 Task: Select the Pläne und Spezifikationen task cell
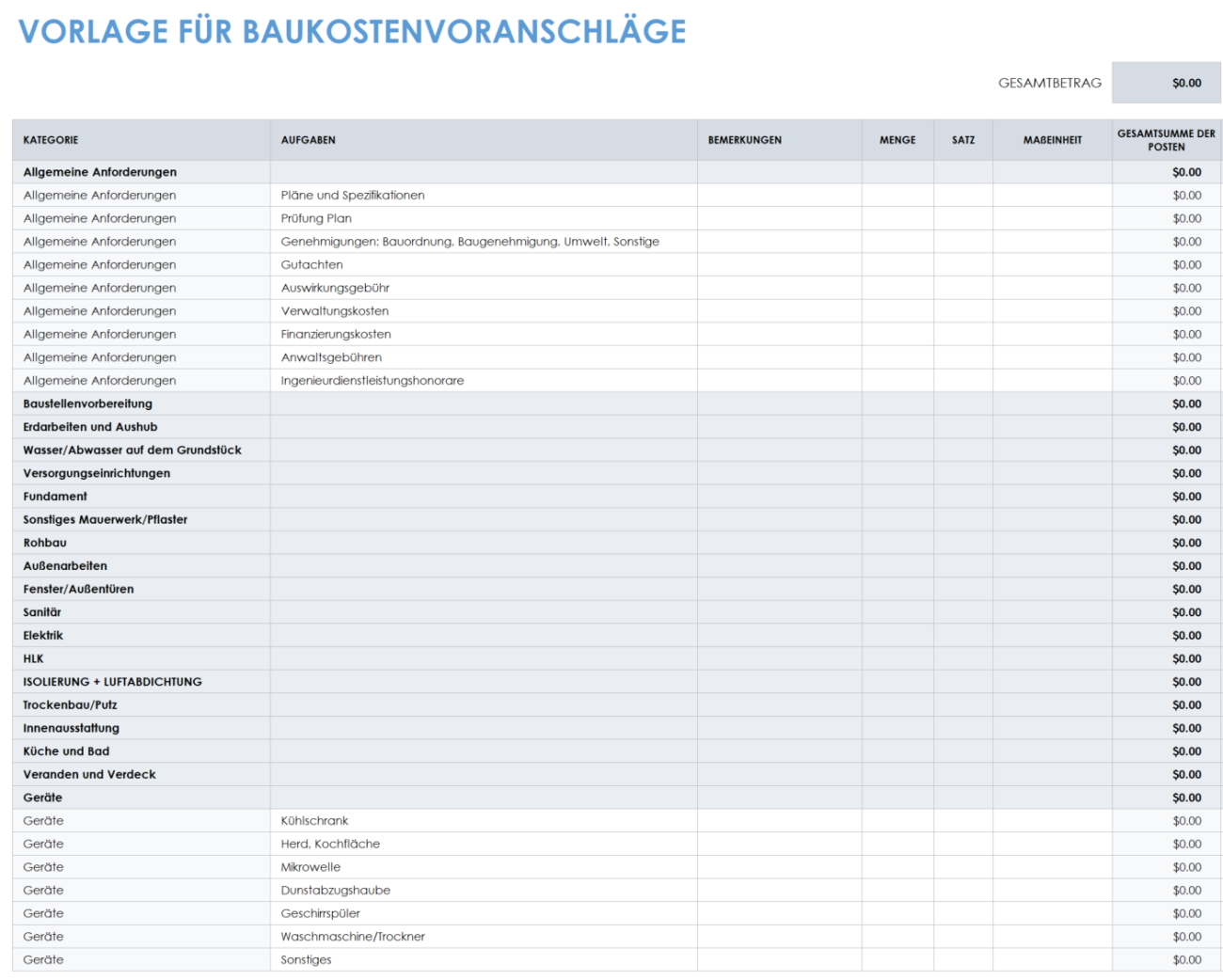[353, 195]
